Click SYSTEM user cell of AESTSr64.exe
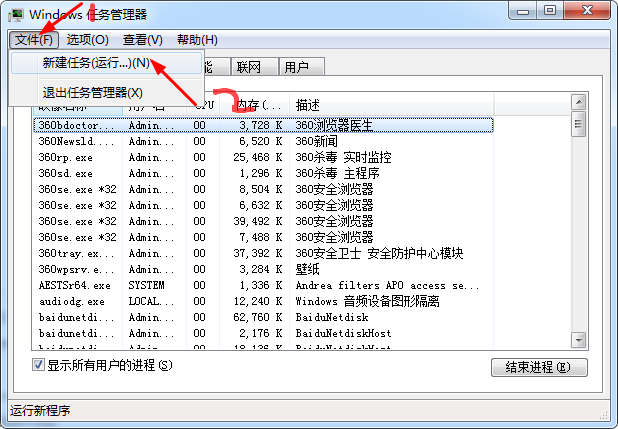The height and width of the screenshot is (429, 618). [x=146, y=285]
